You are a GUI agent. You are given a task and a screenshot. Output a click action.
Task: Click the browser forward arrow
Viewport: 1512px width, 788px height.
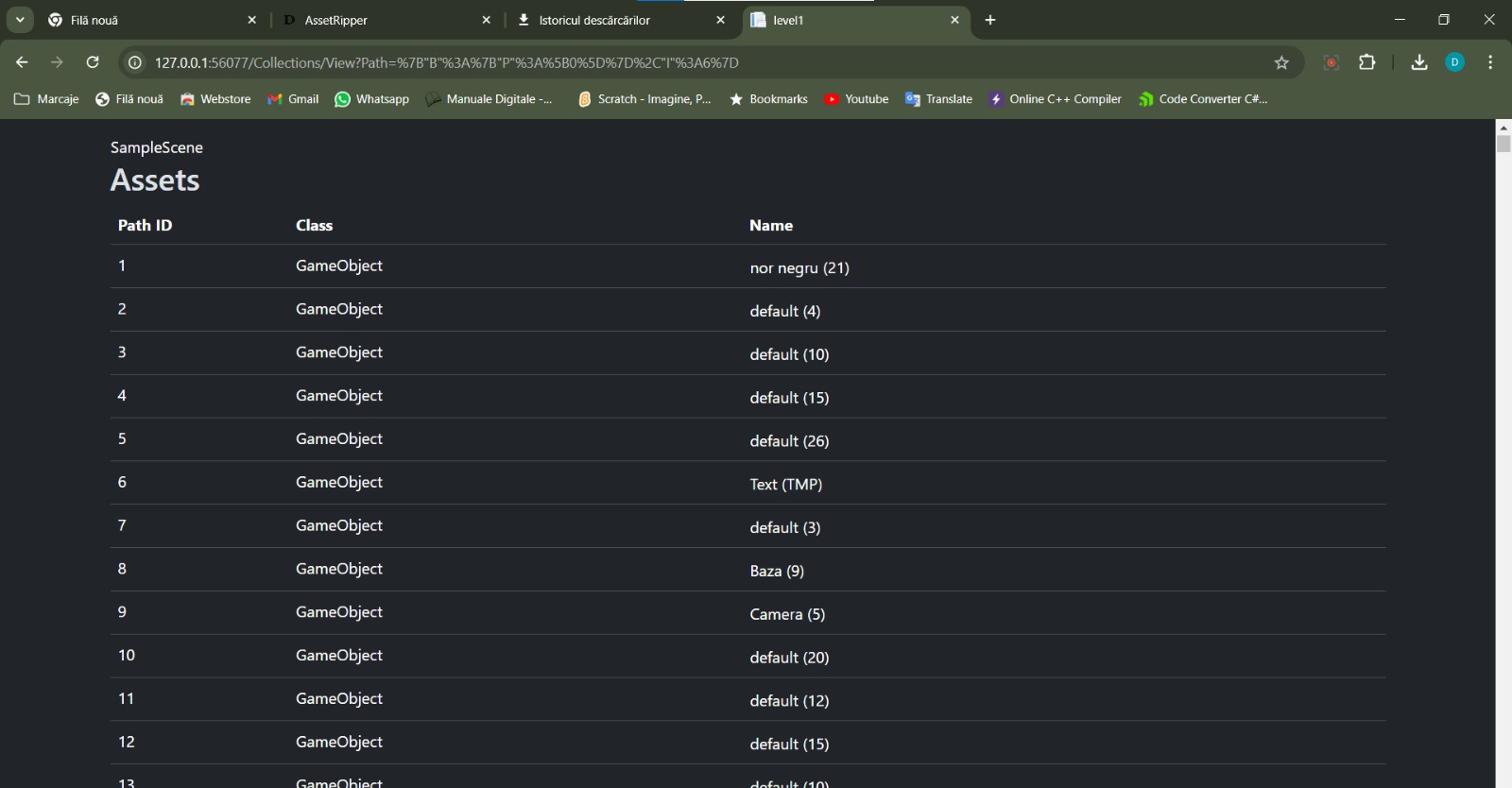point(57,62)
